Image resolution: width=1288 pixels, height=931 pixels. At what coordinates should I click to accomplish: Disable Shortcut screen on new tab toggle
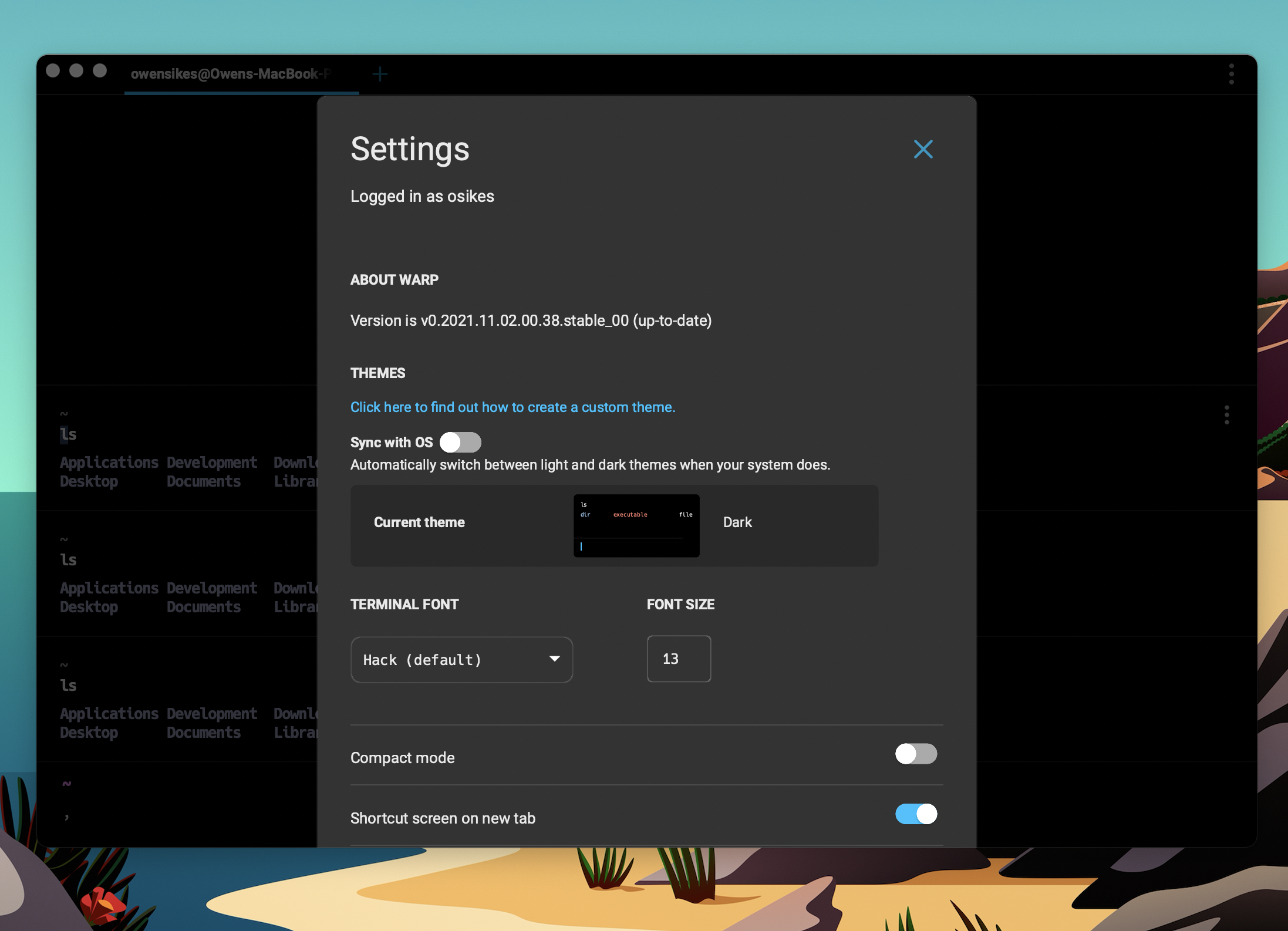(x=916, y=814)
